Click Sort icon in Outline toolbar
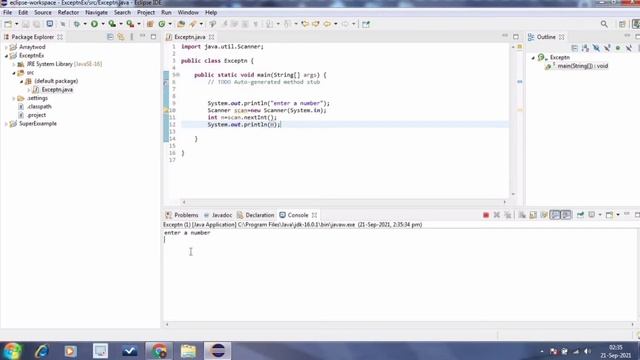 pyautogui.click(x=585, y=48)
